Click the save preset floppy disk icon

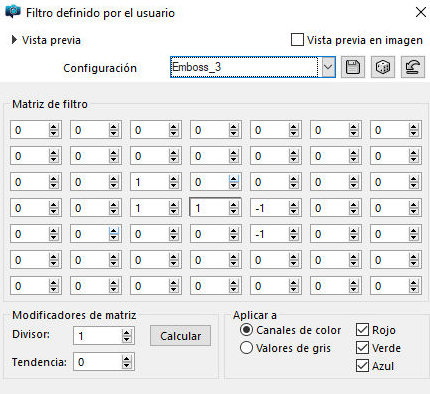click(353, 67)
